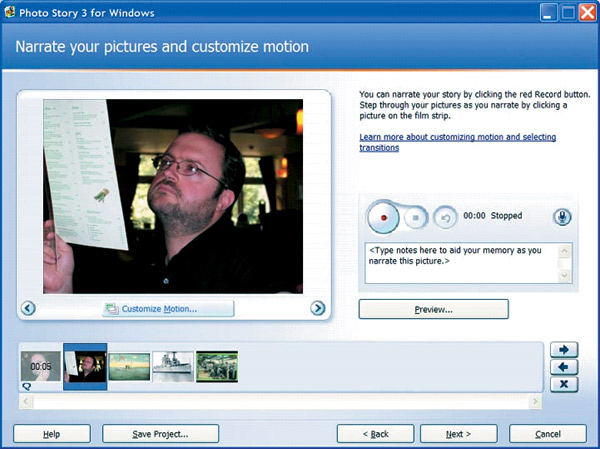The height and width of the screenshot is (449, 600).
Task: Remove selected picture with X button
Action: 562,384
